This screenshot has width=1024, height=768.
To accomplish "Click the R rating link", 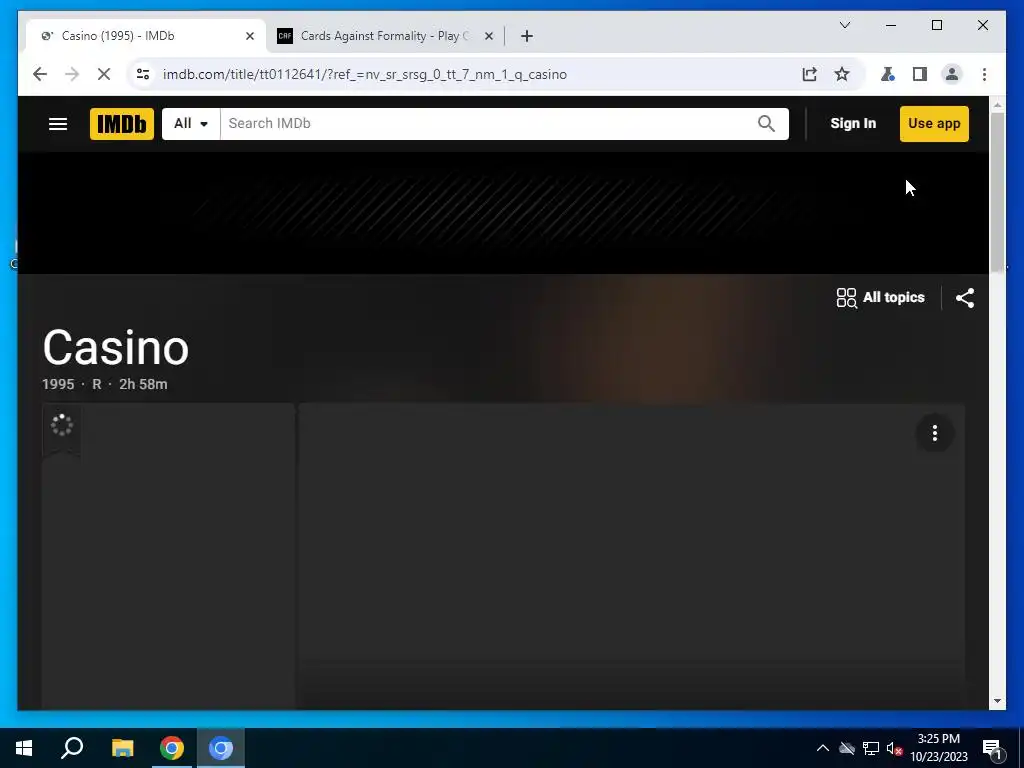I will pos(97,384).
